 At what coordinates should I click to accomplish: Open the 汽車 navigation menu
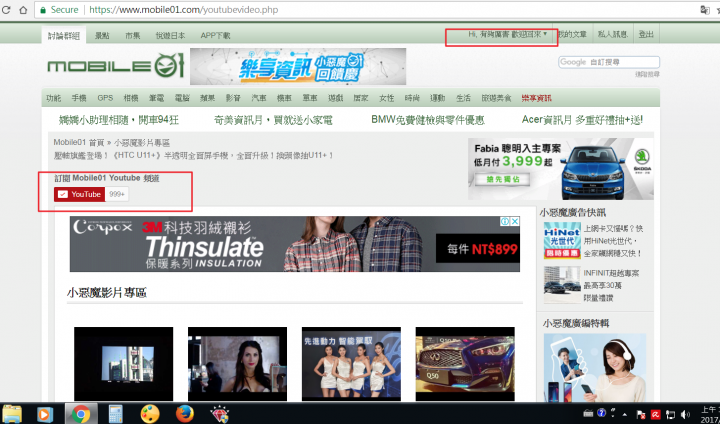click(259, 98)
